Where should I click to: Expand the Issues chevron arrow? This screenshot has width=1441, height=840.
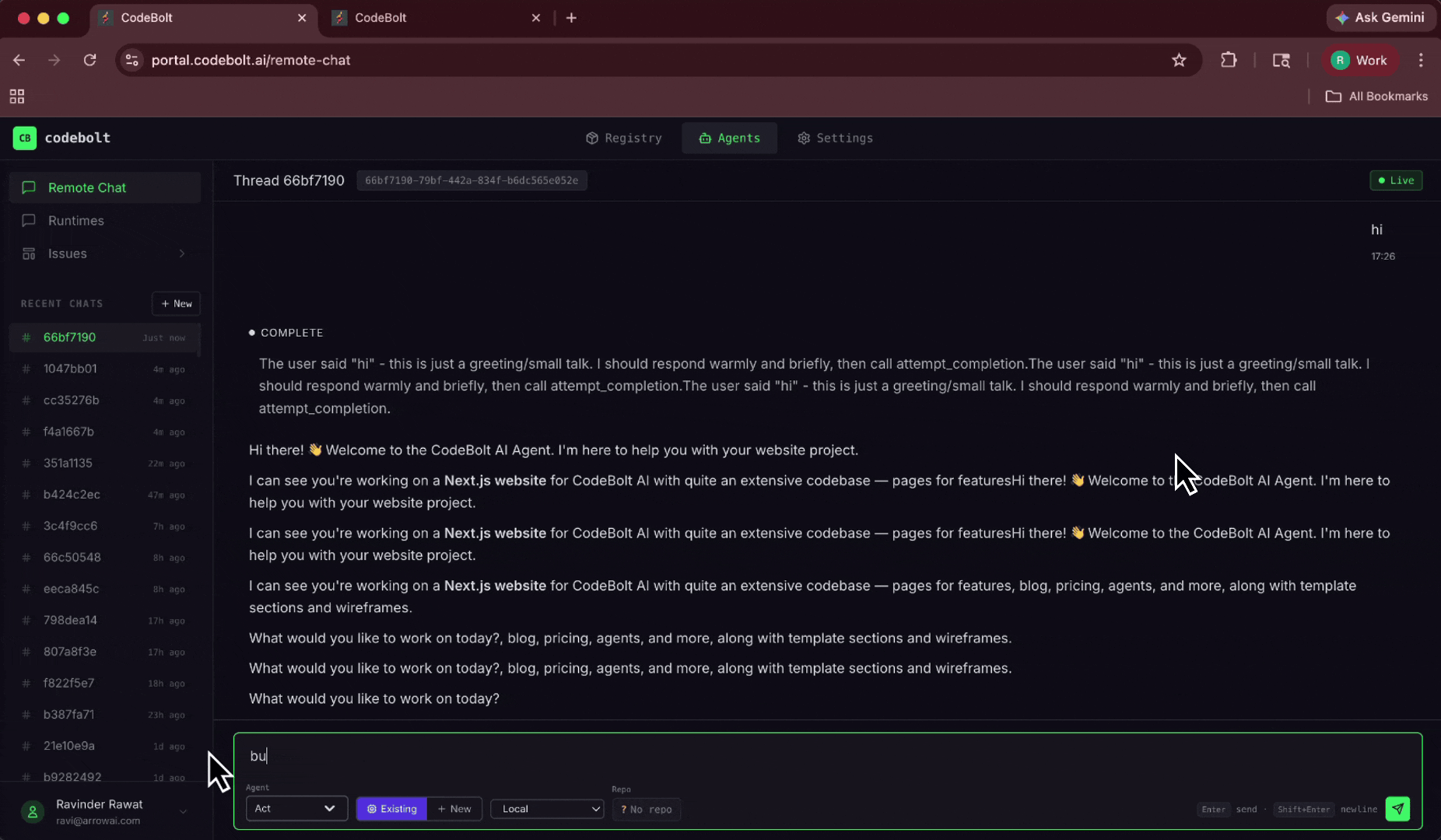click(x=182, y=254)
